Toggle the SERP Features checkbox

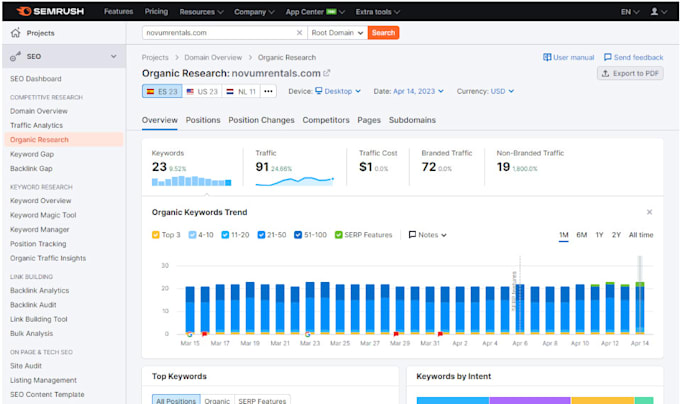[x=339, y=235]
